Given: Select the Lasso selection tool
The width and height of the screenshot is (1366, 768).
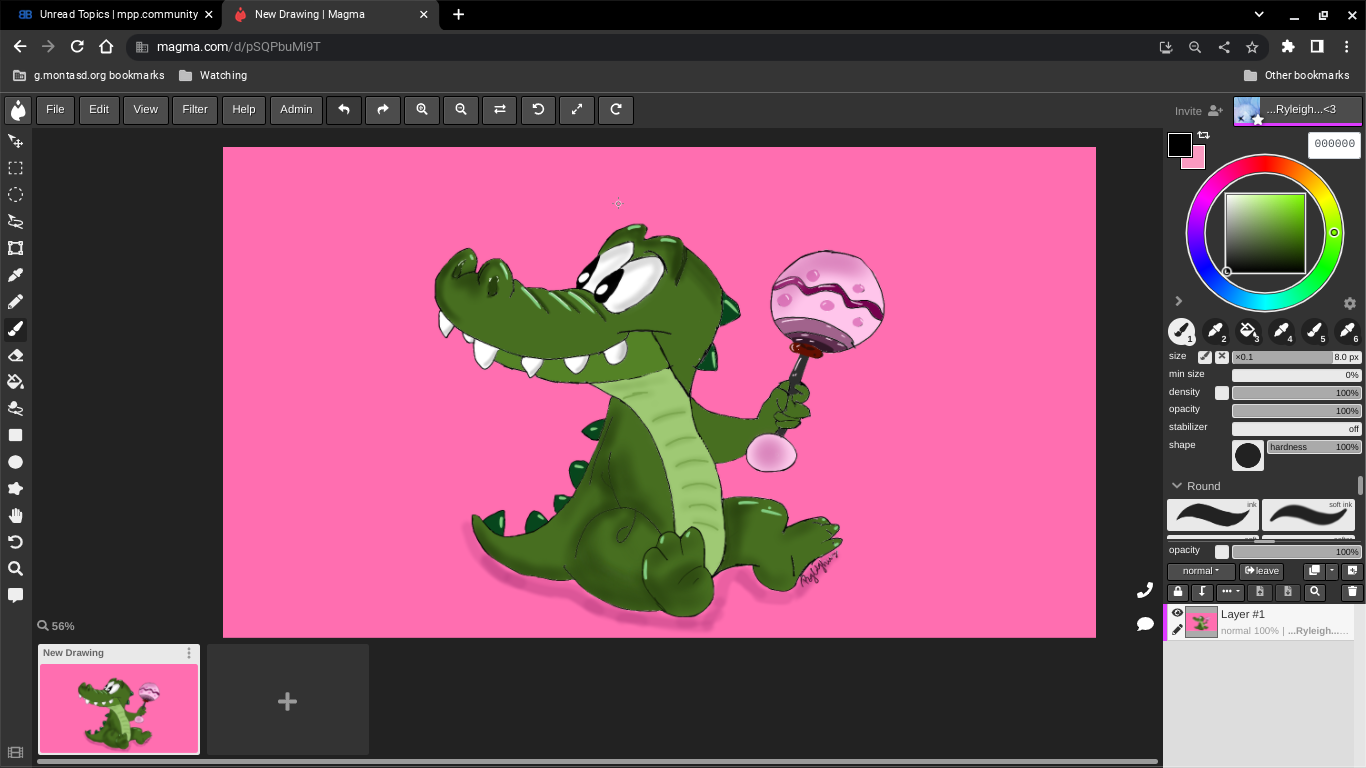Looking at the screenshot, I should (15, 221).
